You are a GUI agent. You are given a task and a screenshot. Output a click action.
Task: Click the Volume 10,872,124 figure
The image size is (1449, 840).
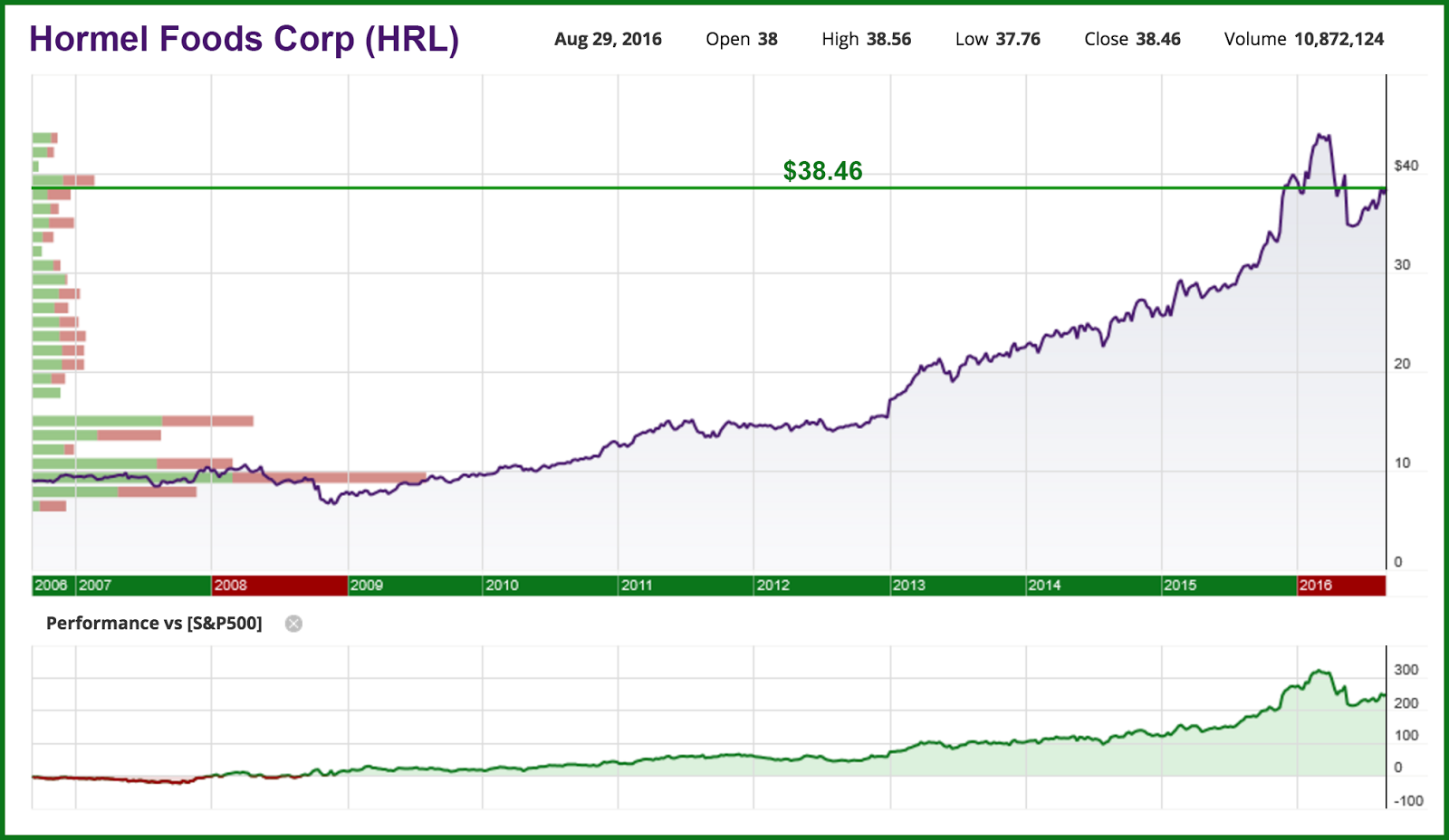point(1304,39)
